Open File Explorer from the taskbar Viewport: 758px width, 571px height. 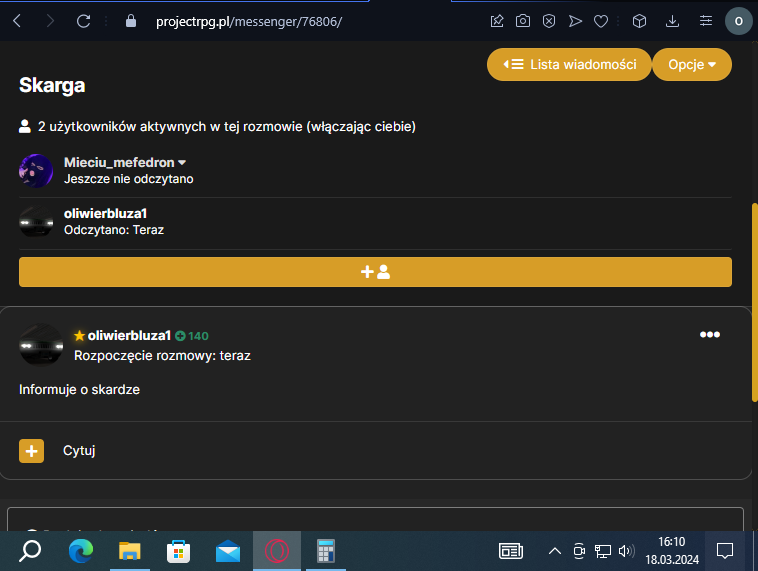130,551
